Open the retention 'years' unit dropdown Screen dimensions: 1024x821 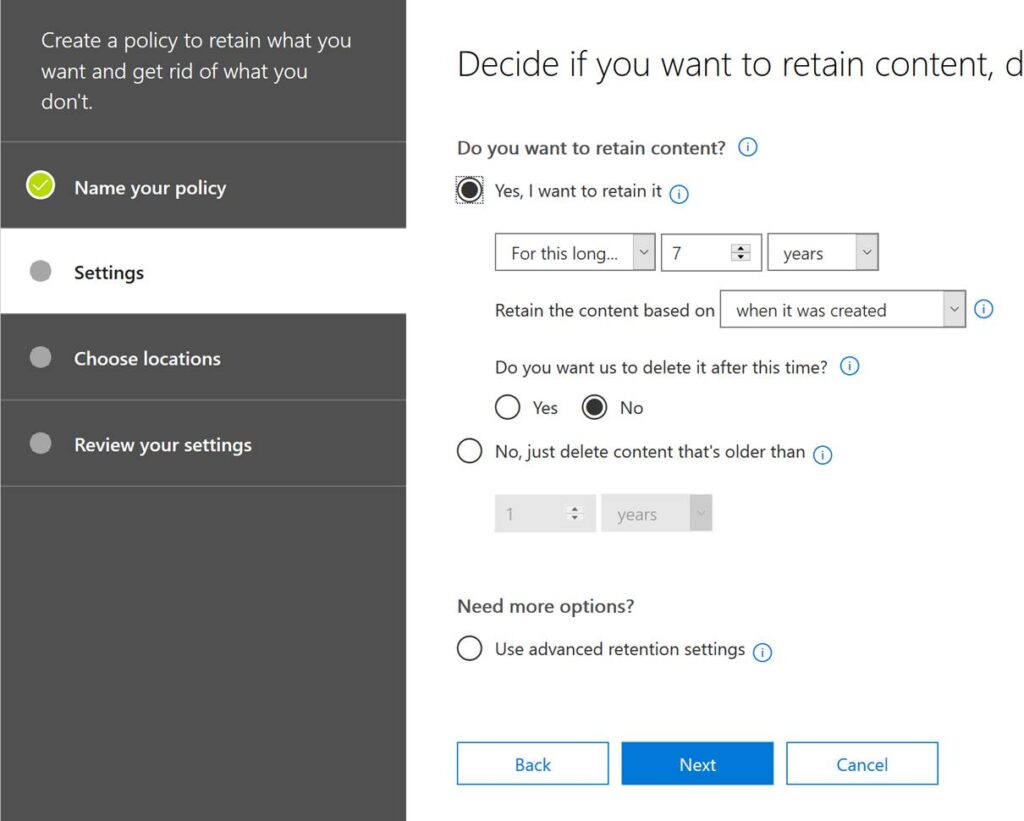point(822,252)
